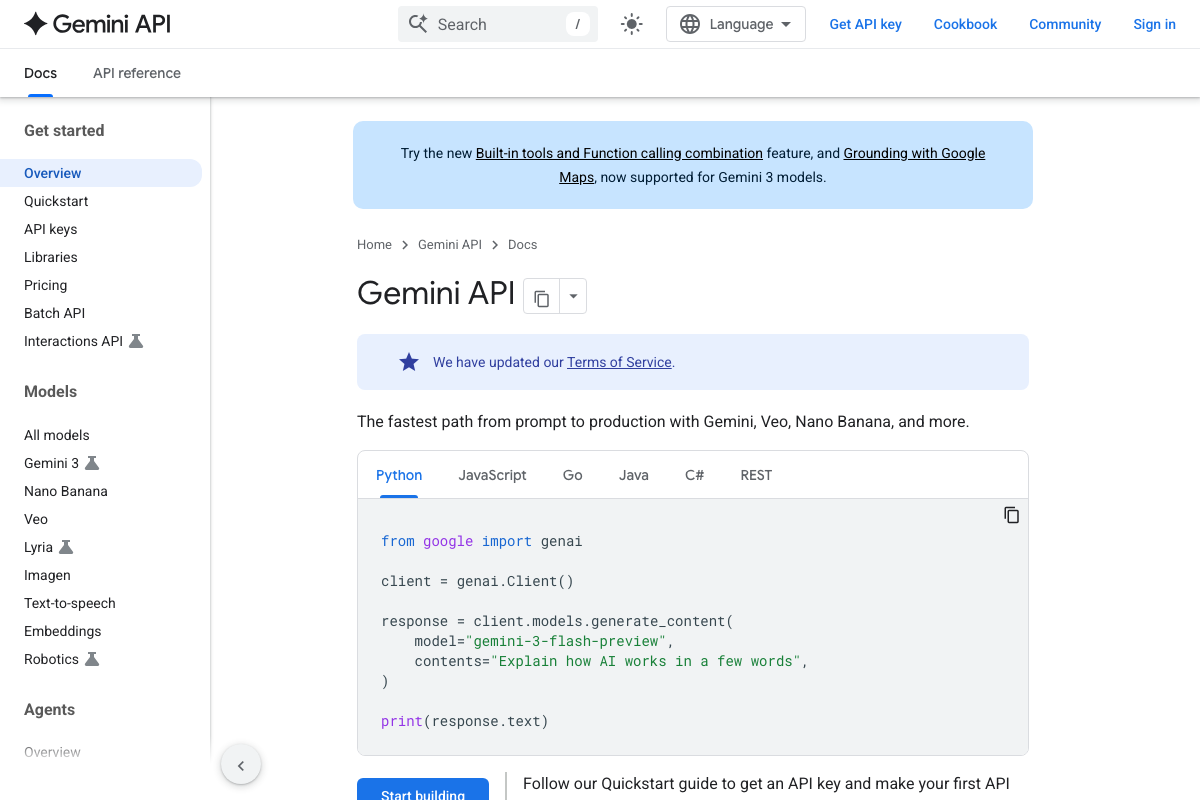Open Libraries sidebar item

click(50, 257)
